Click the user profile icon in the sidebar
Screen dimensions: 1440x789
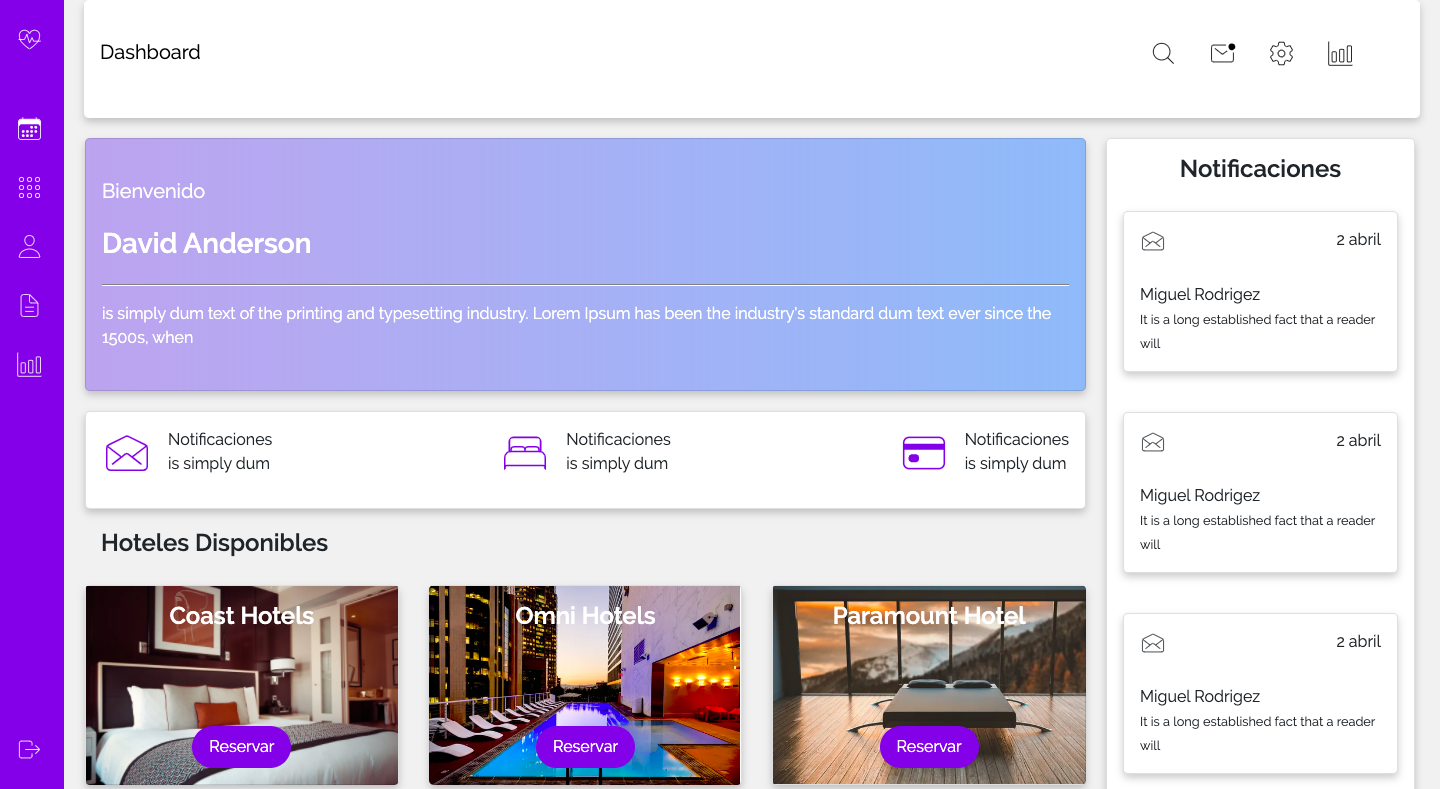point(29,246)
